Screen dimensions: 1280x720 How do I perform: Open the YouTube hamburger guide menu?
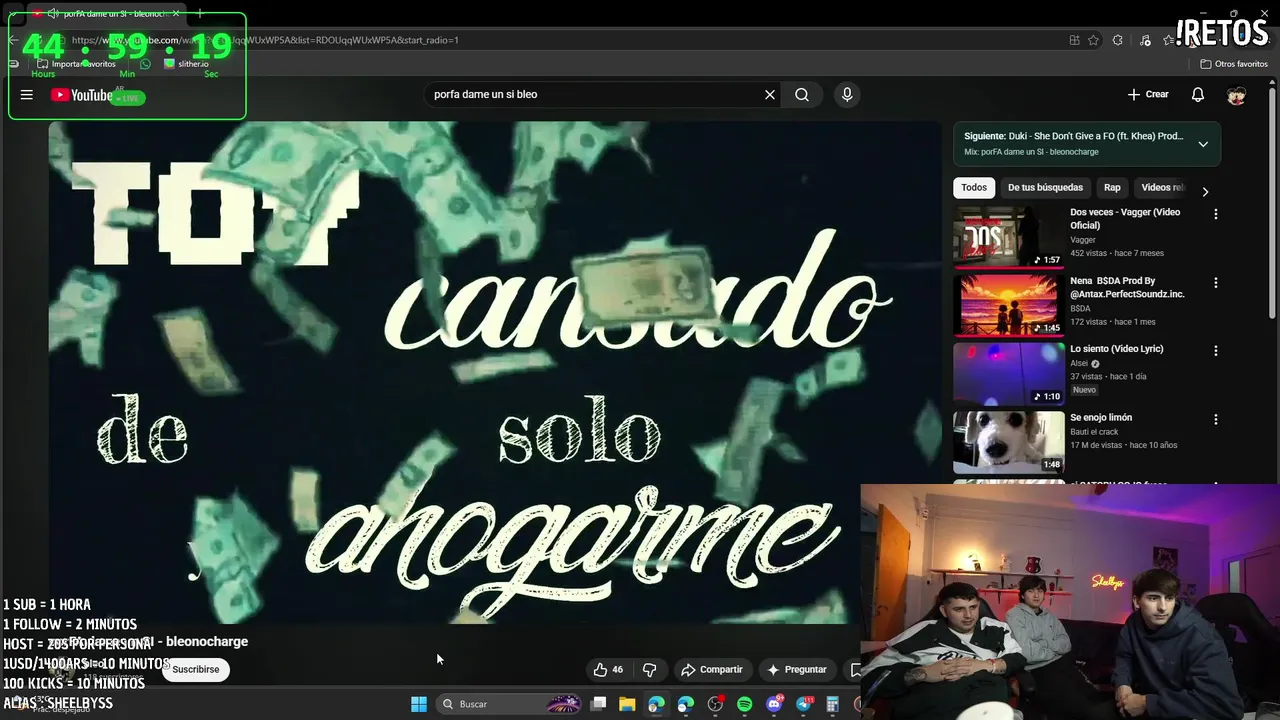tap(27, 95)
